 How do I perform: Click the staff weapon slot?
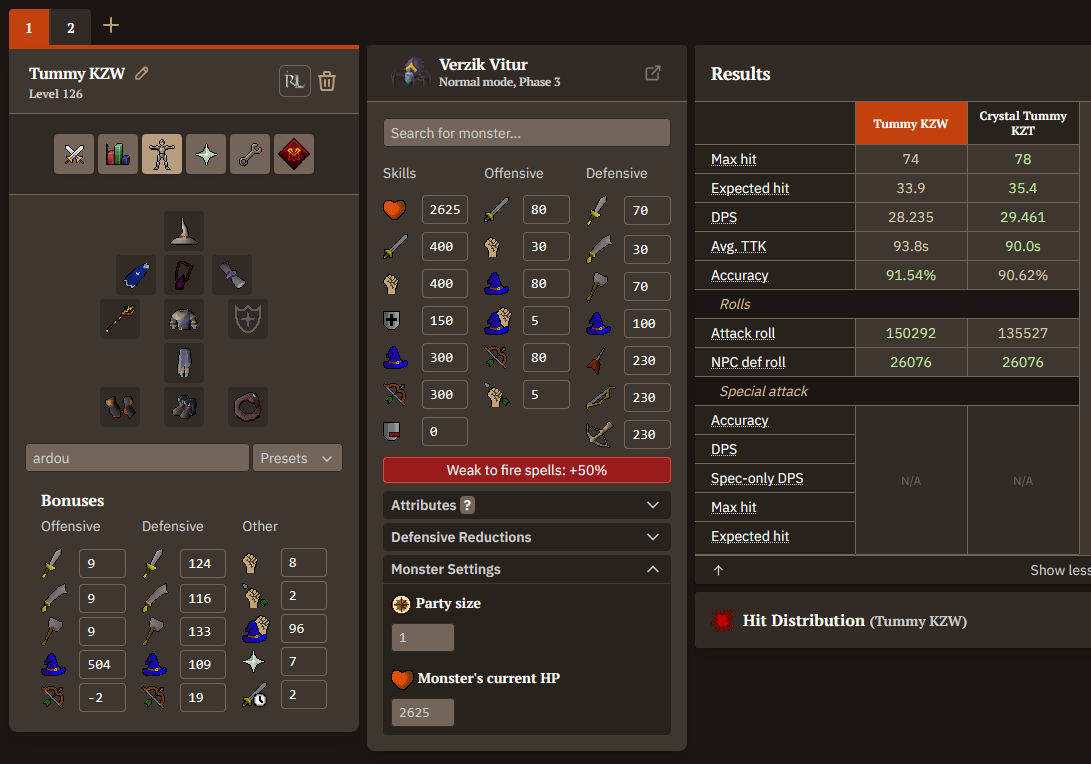[120, 319]
